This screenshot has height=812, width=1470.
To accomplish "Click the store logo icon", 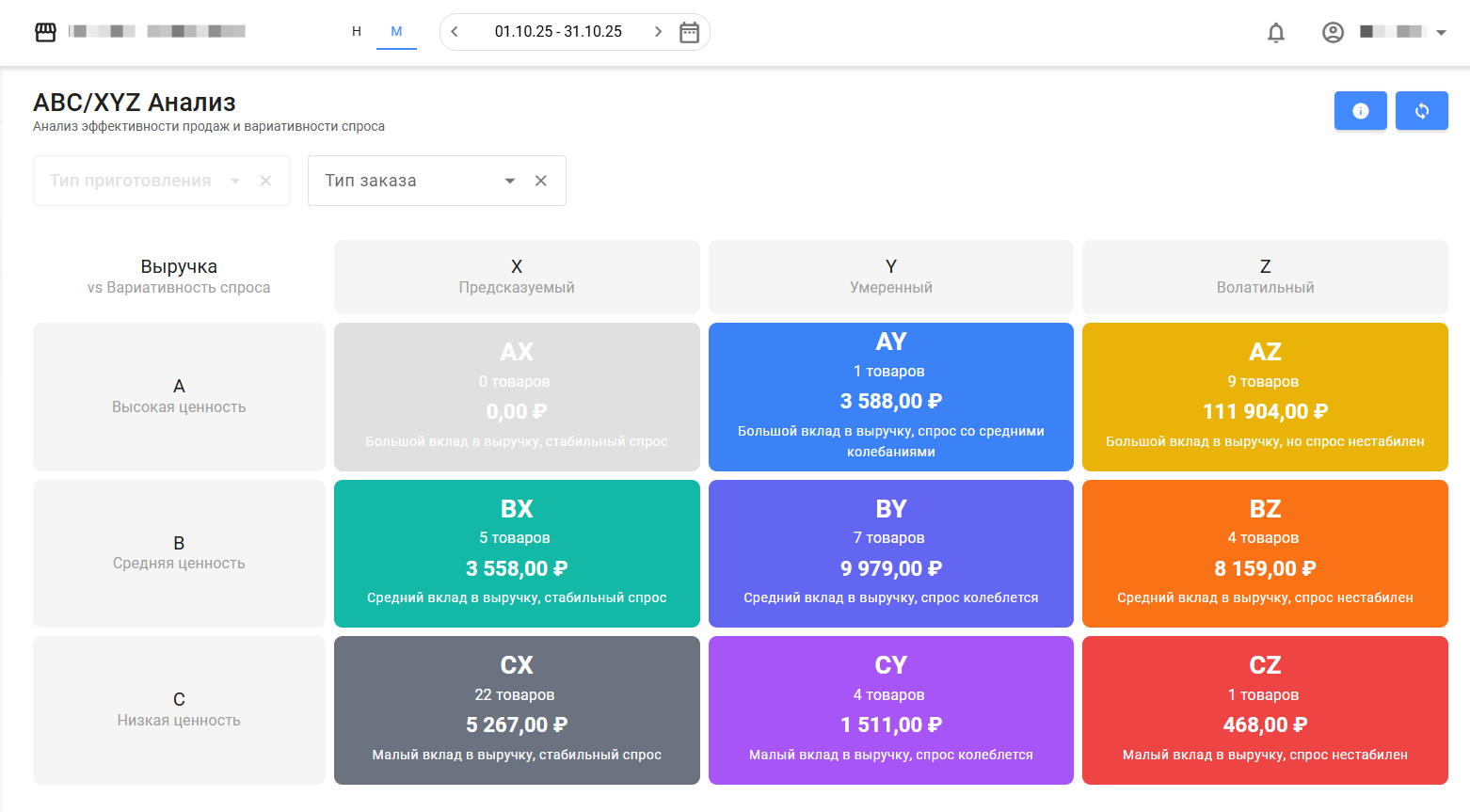I will coord(45,32).
